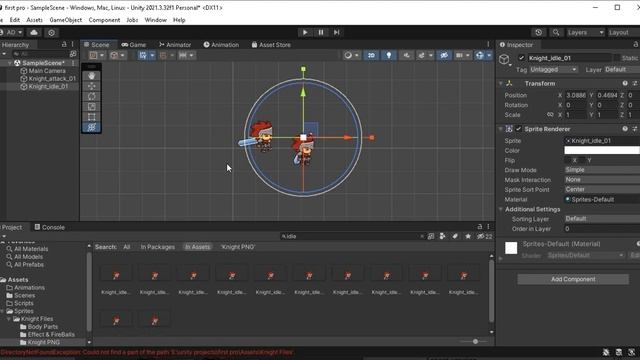Open the Layers dropdown in top toolbar
640x360 pixels.
pos(585,32)
